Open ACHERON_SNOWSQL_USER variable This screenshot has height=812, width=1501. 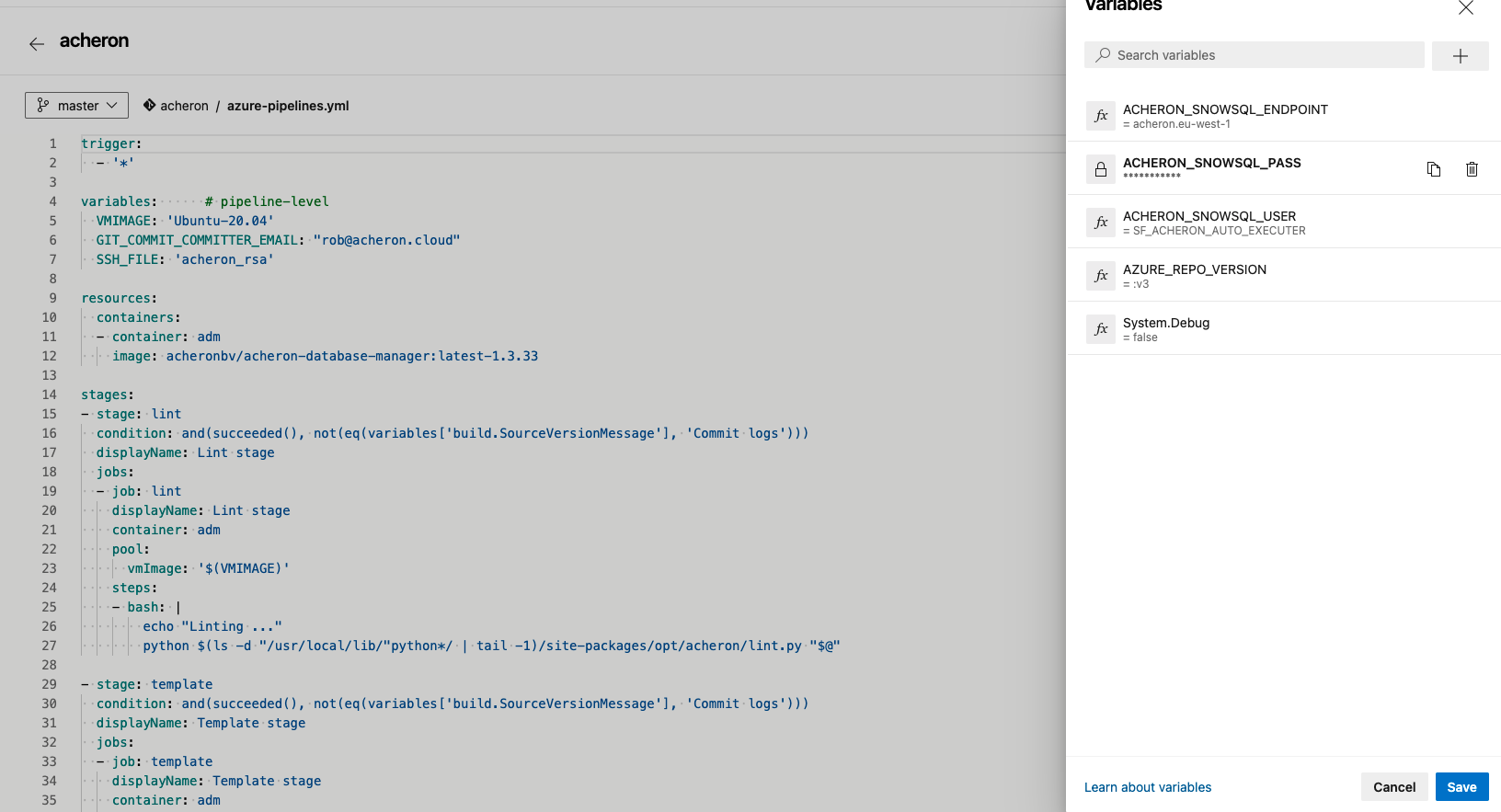point(1284,222)
